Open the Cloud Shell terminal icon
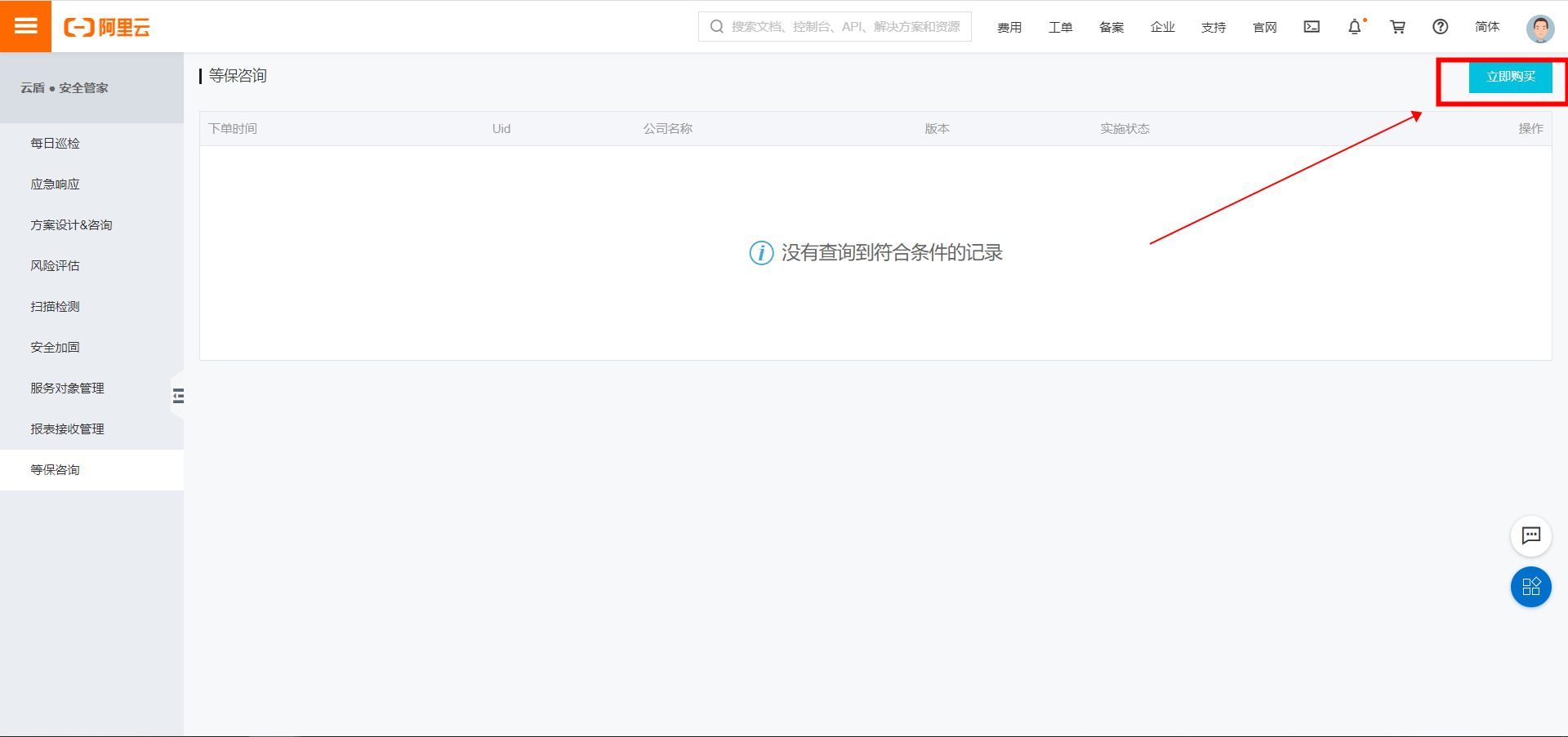 coord(1312,27)
